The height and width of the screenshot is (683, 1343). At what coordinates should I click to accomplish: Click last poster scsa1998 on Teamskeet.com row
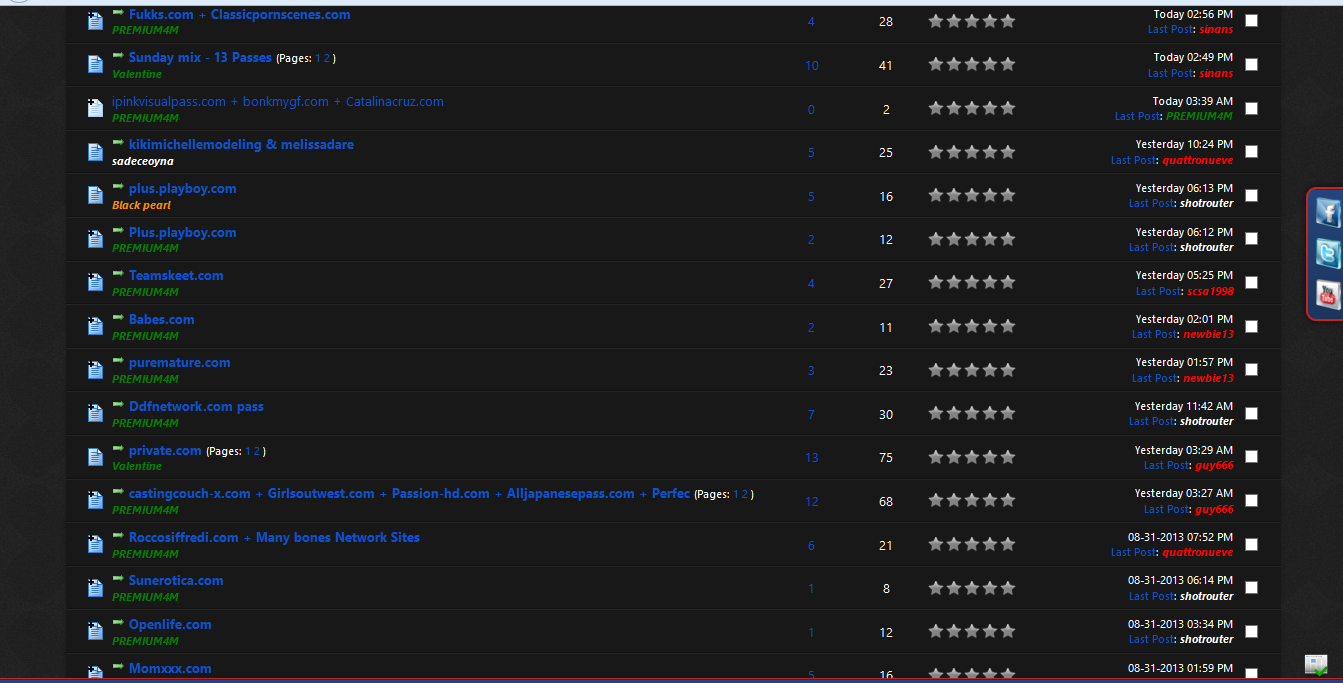[x=1210, y=291]
